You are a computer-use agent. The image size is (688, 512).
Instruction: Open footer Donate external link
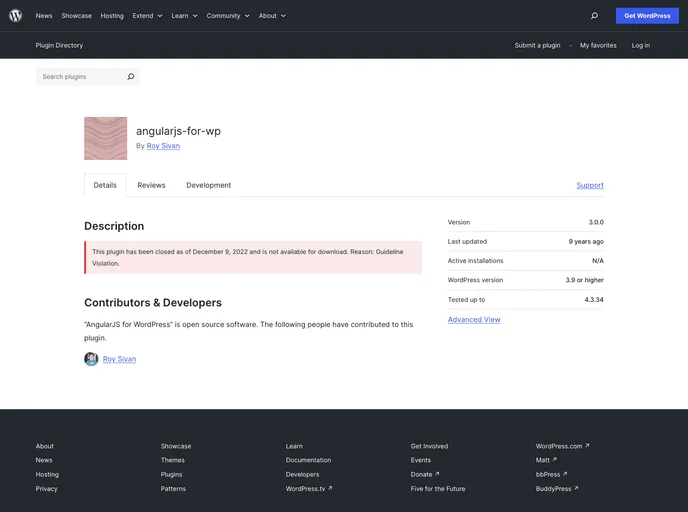click(425, 475)
